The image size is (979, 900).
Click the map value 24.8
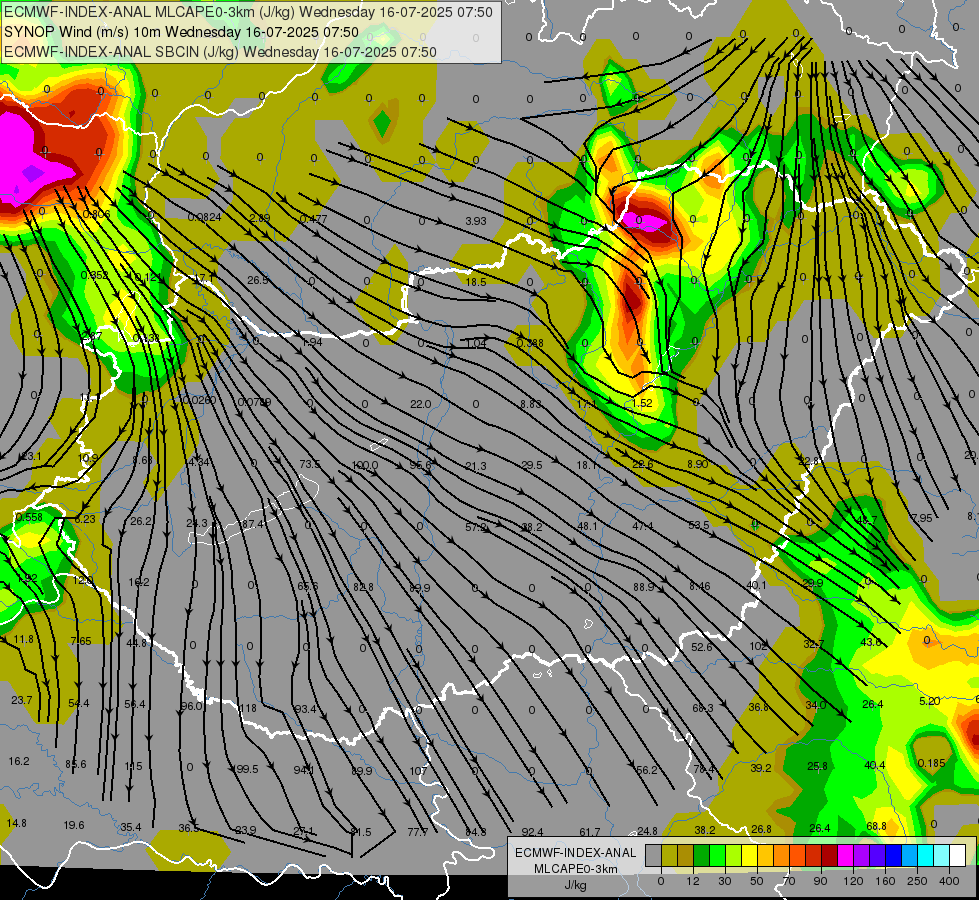647,831
